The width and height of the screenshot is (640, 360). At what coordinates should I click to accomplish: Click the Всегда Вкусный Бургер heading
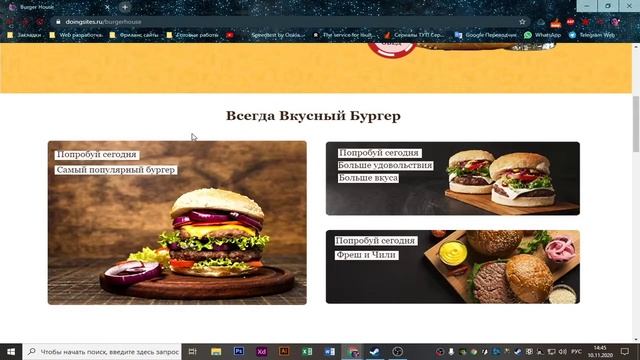pos(313,116)
